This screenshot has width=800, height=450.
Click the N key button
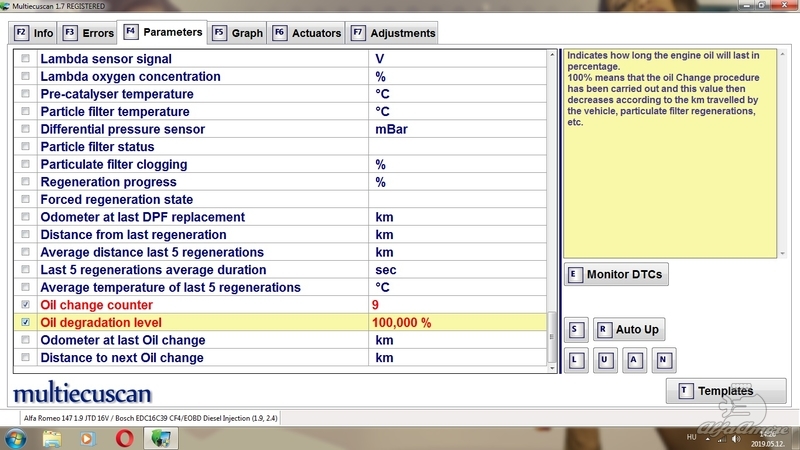pyautogui.click(x=663, y=360)
